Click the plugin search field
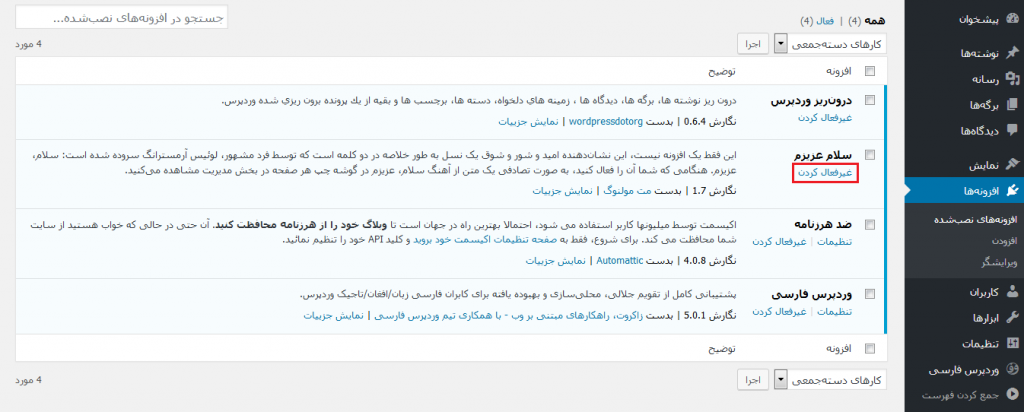1024x412 pixels. click(x=121, y=18)
